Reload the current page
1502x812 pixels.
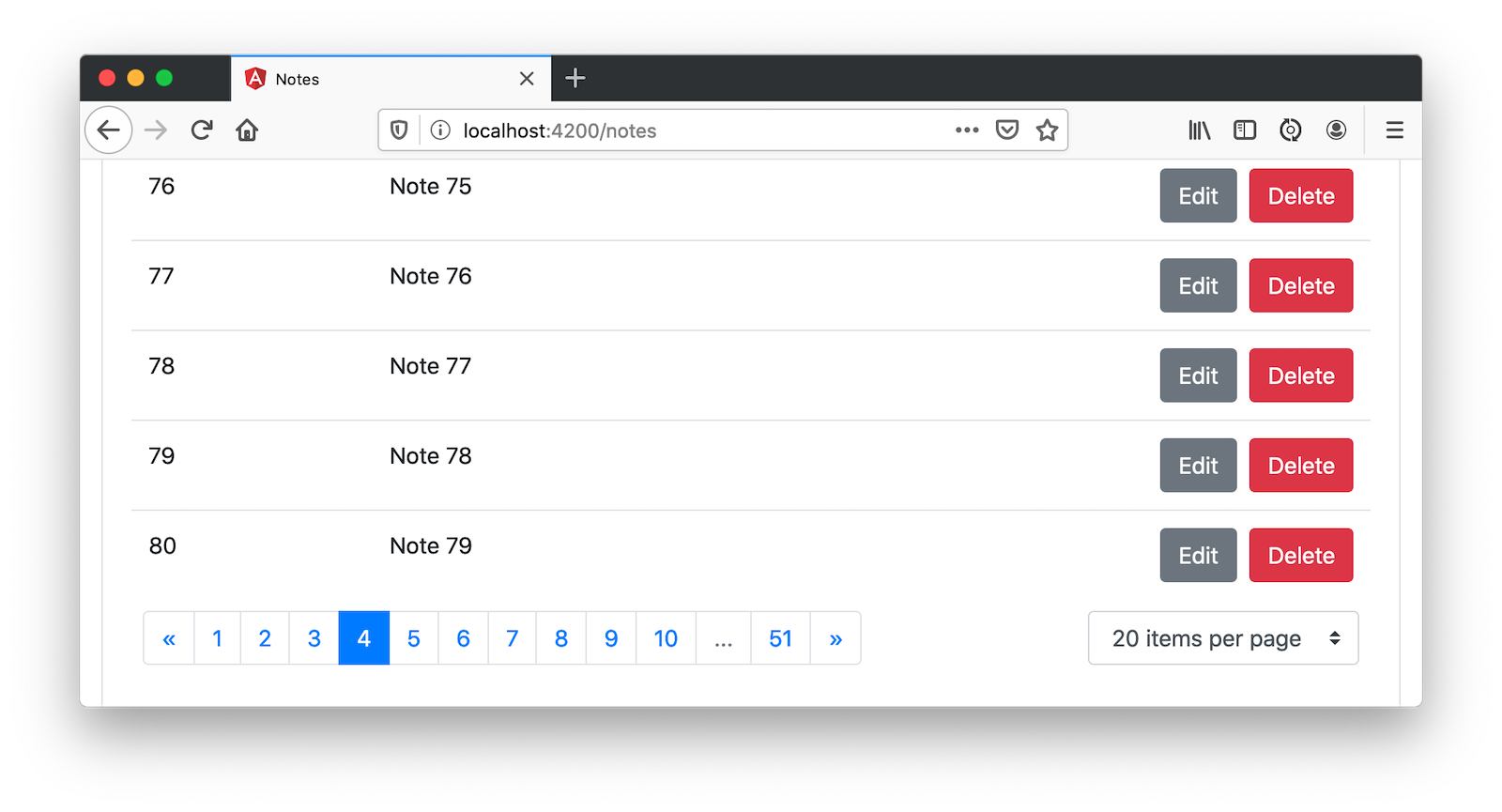(x=202, y=130)
